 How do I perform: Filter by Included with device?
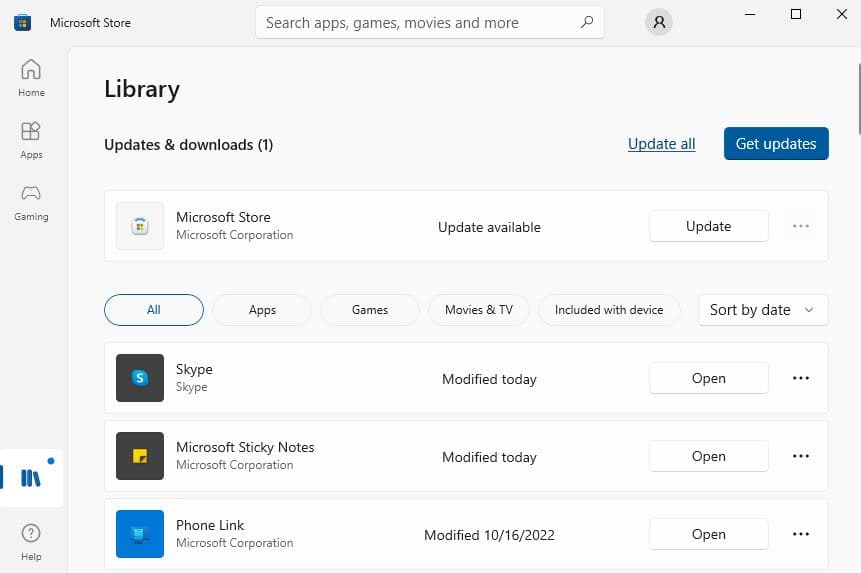pyautogui.click(x=609, y=310)
